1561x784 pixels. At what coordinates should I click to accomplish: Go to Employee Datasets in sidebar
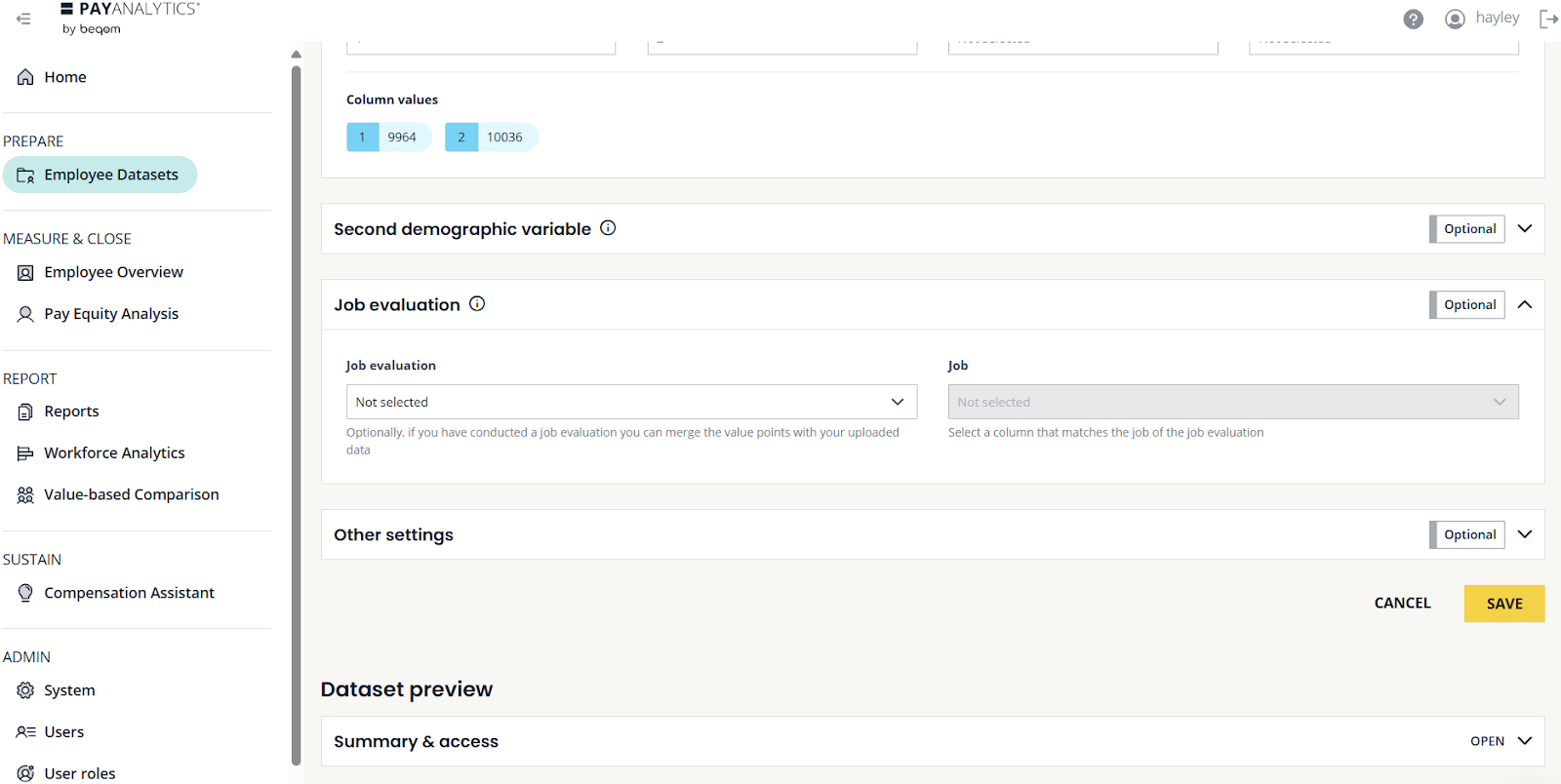[110, 176]
